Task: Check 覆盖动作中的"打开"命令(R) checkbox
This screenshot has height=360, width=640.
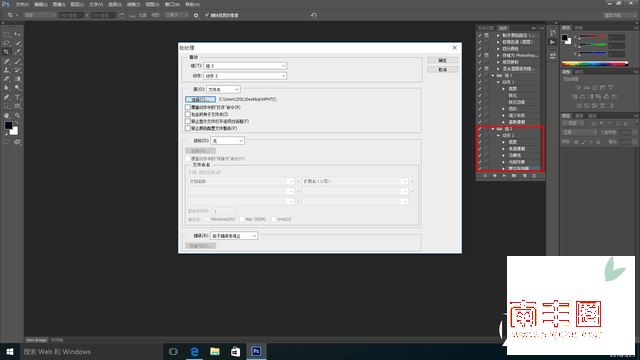Action: 188,107
